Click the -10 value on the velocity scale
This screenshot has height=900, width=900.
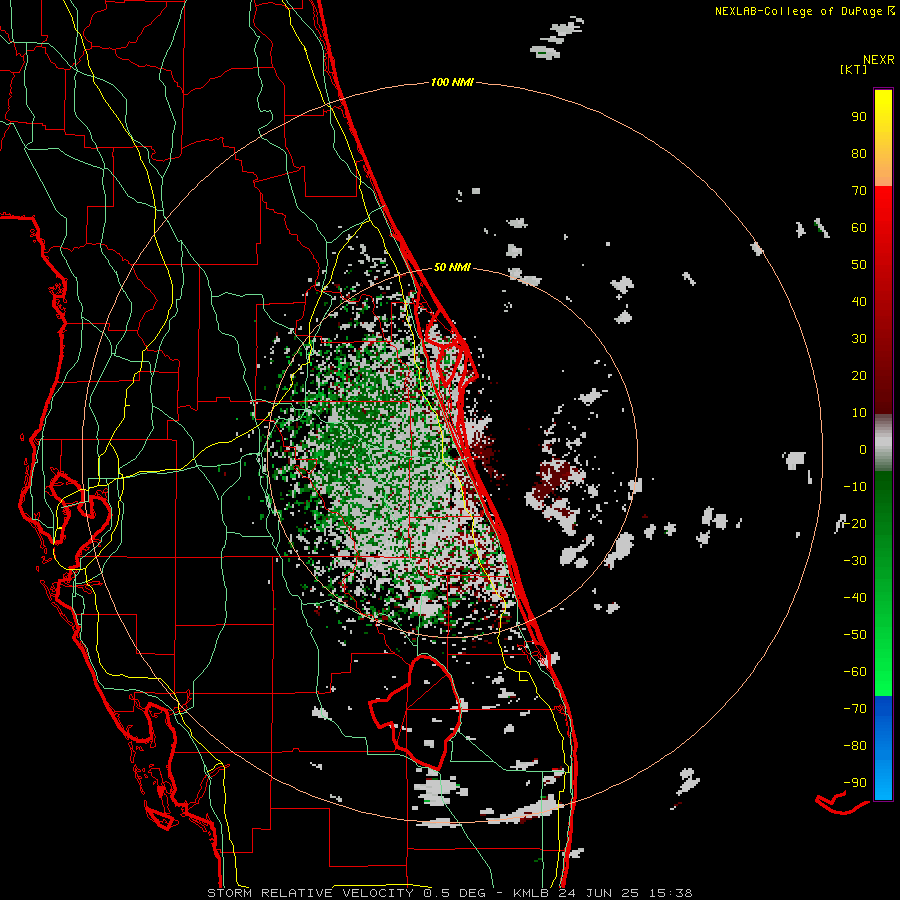855,487
